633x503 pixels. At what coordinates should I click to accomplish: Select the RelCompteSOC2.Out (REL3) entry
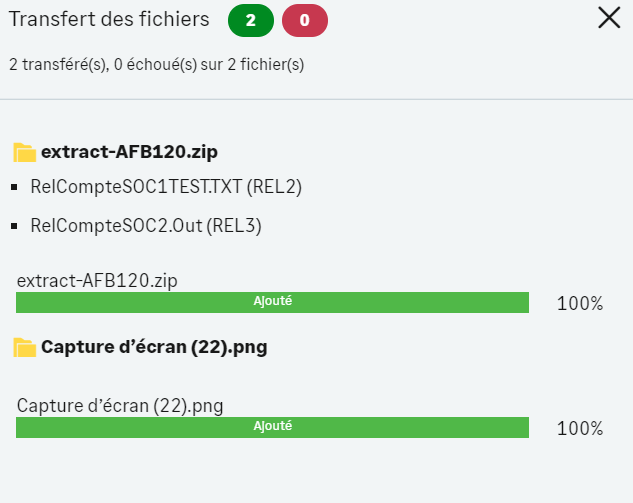tap(146, 226)
